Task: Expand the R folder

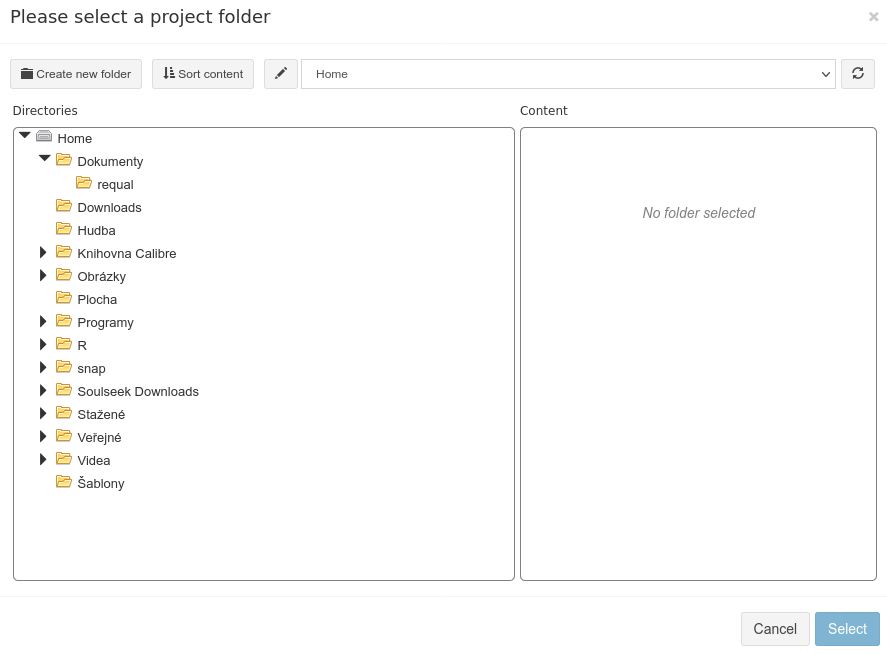Action: pyautogui.click(x=43, y=344)
